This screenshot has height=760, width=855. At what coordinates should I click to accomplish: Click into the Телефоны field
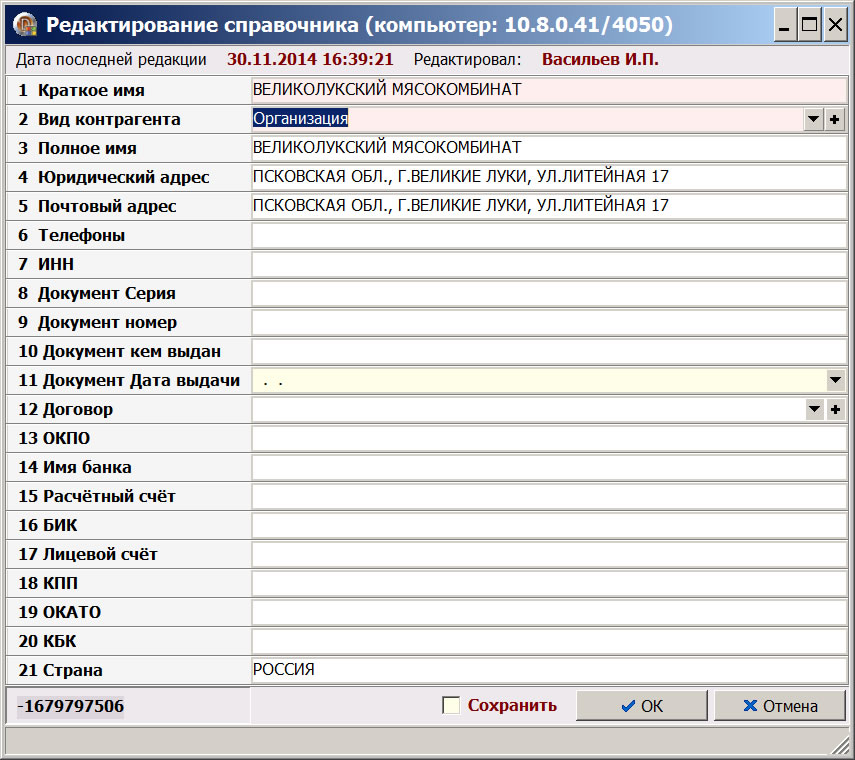pos(548,236)
